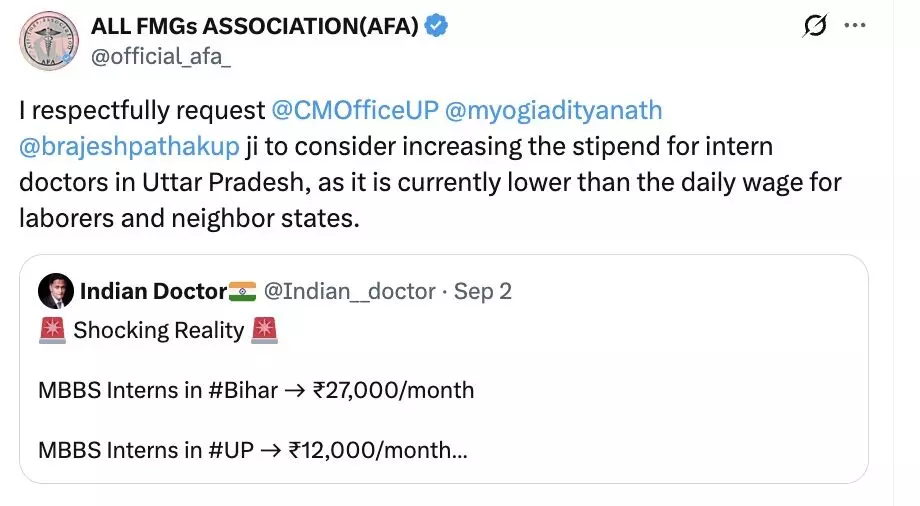The width and height of the screenshot is (920, 506).
Task: Click the blue verified badge
Action: [x=435, y=27]
